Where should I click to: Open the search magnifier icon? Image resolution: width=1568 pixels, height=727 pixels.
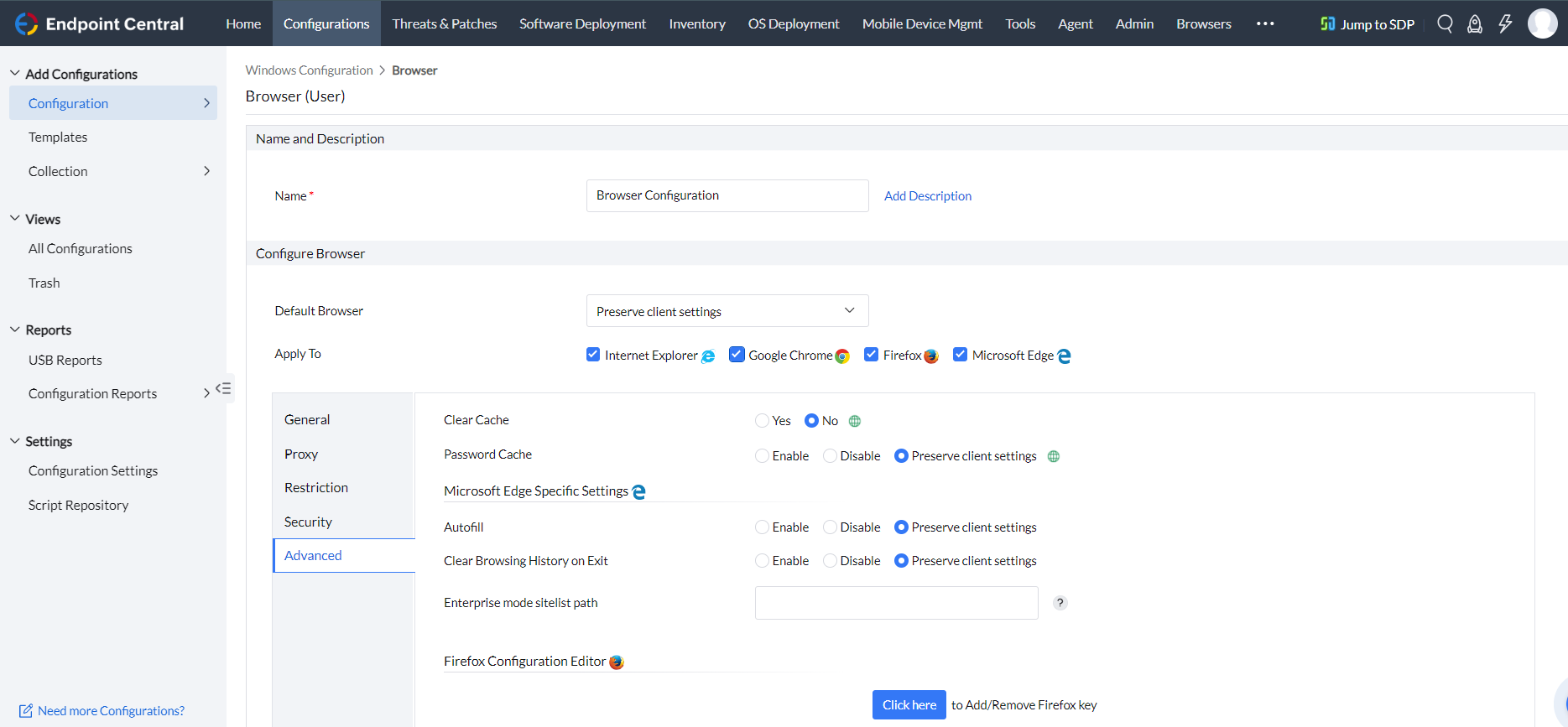coord(1445,23)
